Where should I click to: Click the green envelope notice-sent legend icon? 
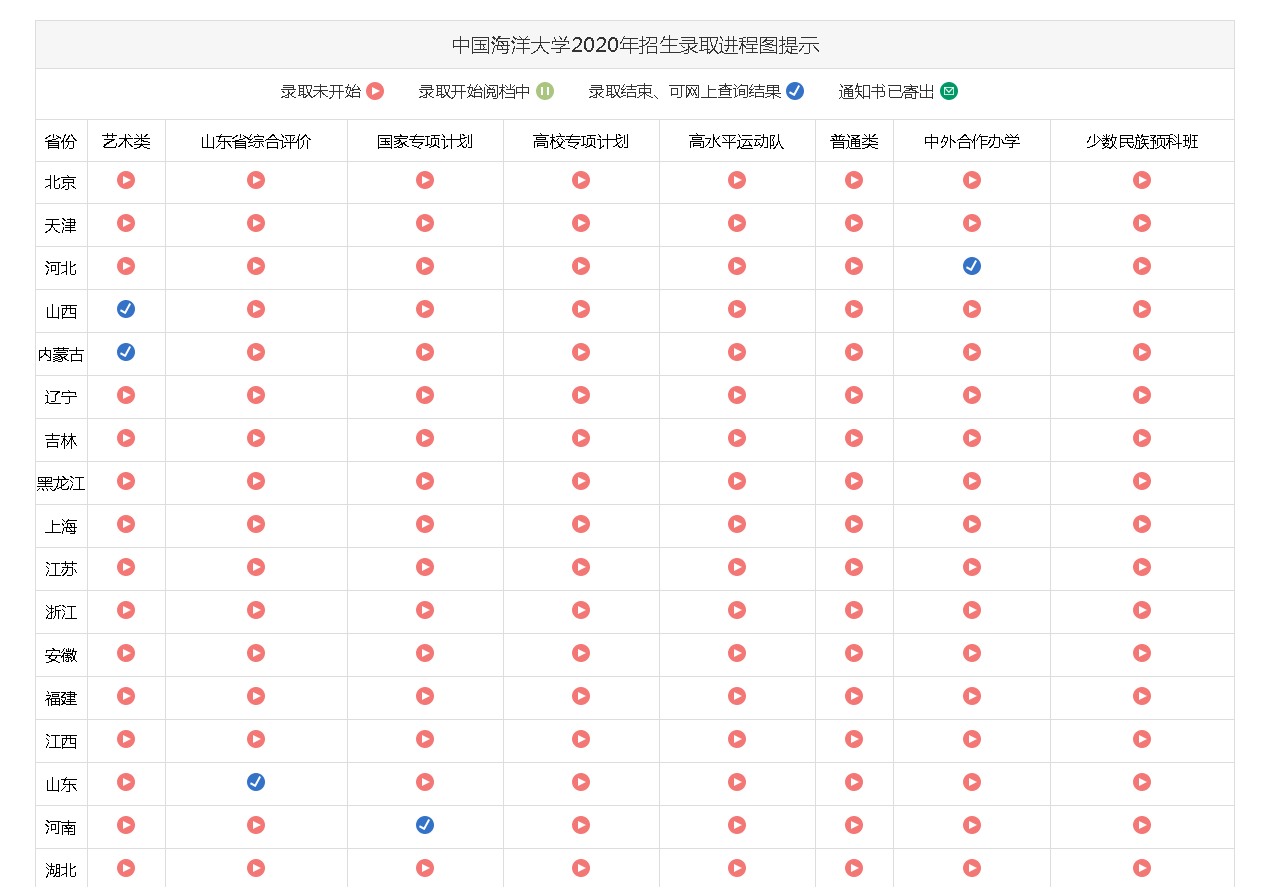[x=949, y=91]
